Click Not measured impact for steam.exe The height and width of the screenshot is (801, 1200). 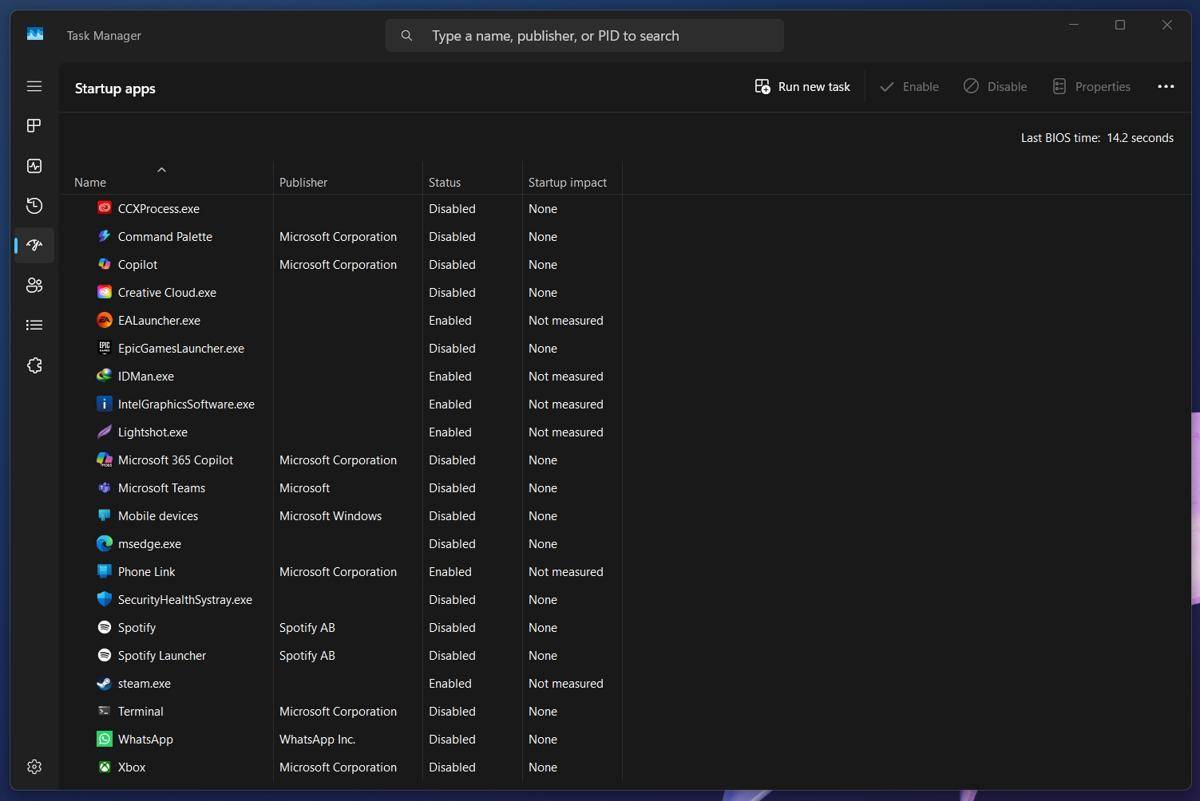pyautogui.click(x=566, y=684)
